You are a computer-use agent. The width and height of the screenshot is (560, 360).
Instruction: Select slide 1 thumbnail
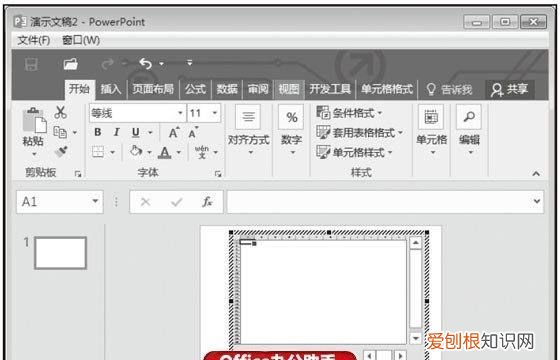[61, 253]
